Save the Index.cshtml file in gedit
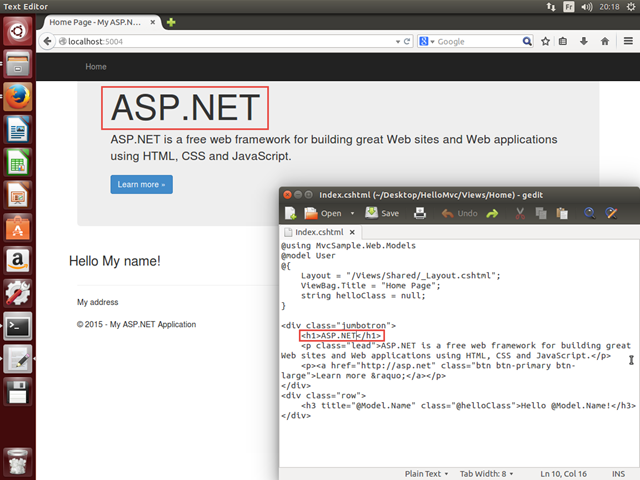This screenshot has width=640, height=480. (382, 213)
